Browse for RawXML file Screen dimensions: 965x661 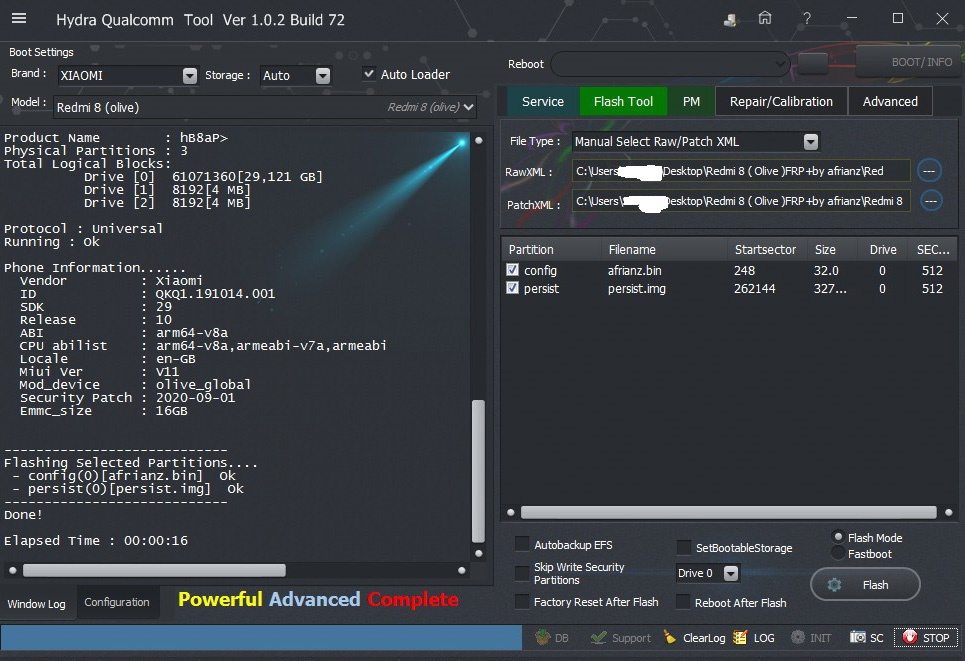click(929, 171)
